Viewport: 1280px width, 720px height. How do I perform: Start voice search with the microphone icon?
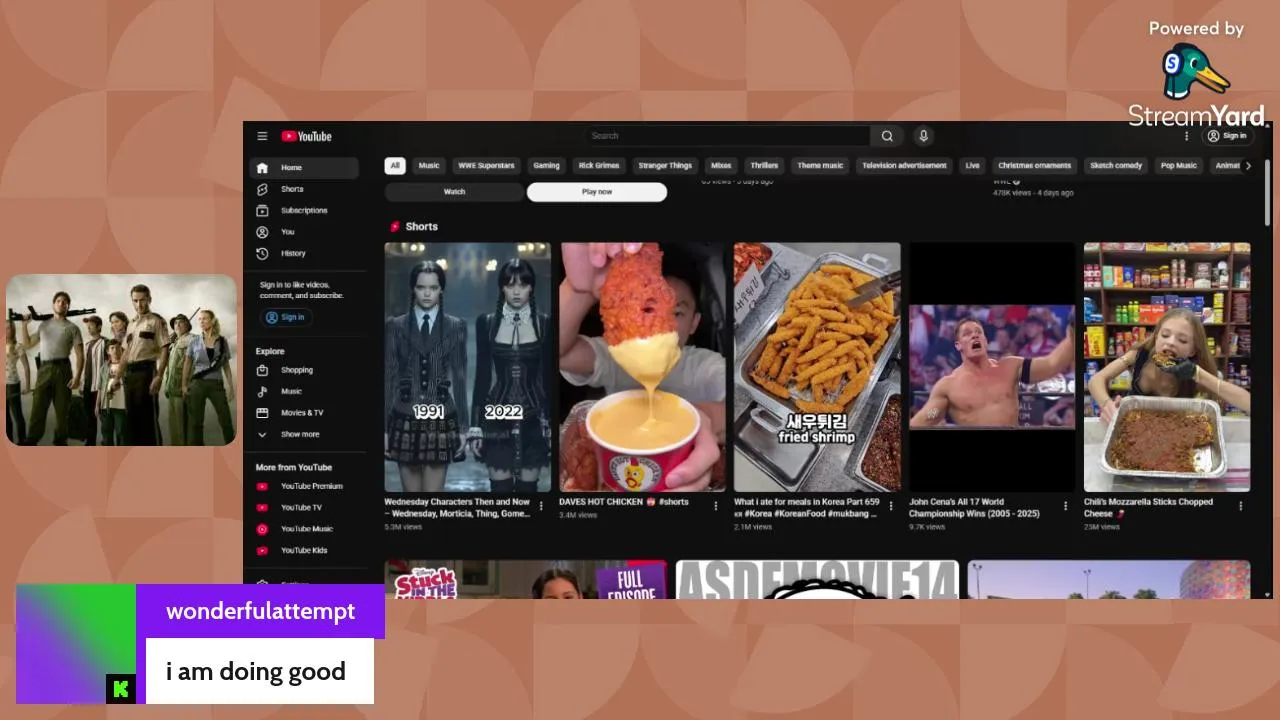(923, 136)
